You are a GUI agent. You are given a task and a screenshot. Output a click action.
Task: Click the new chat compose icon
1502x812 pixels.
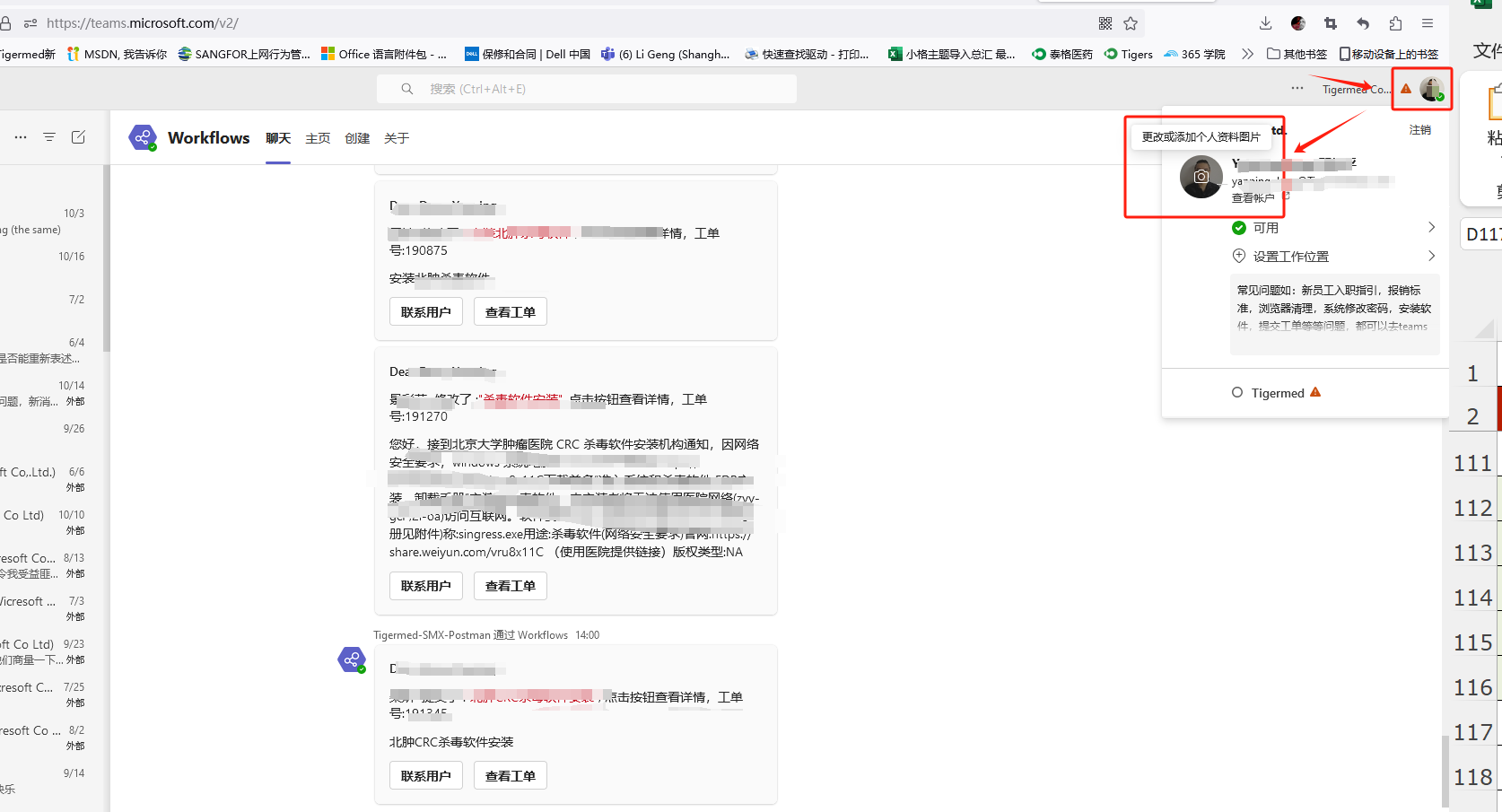(78, 137)
